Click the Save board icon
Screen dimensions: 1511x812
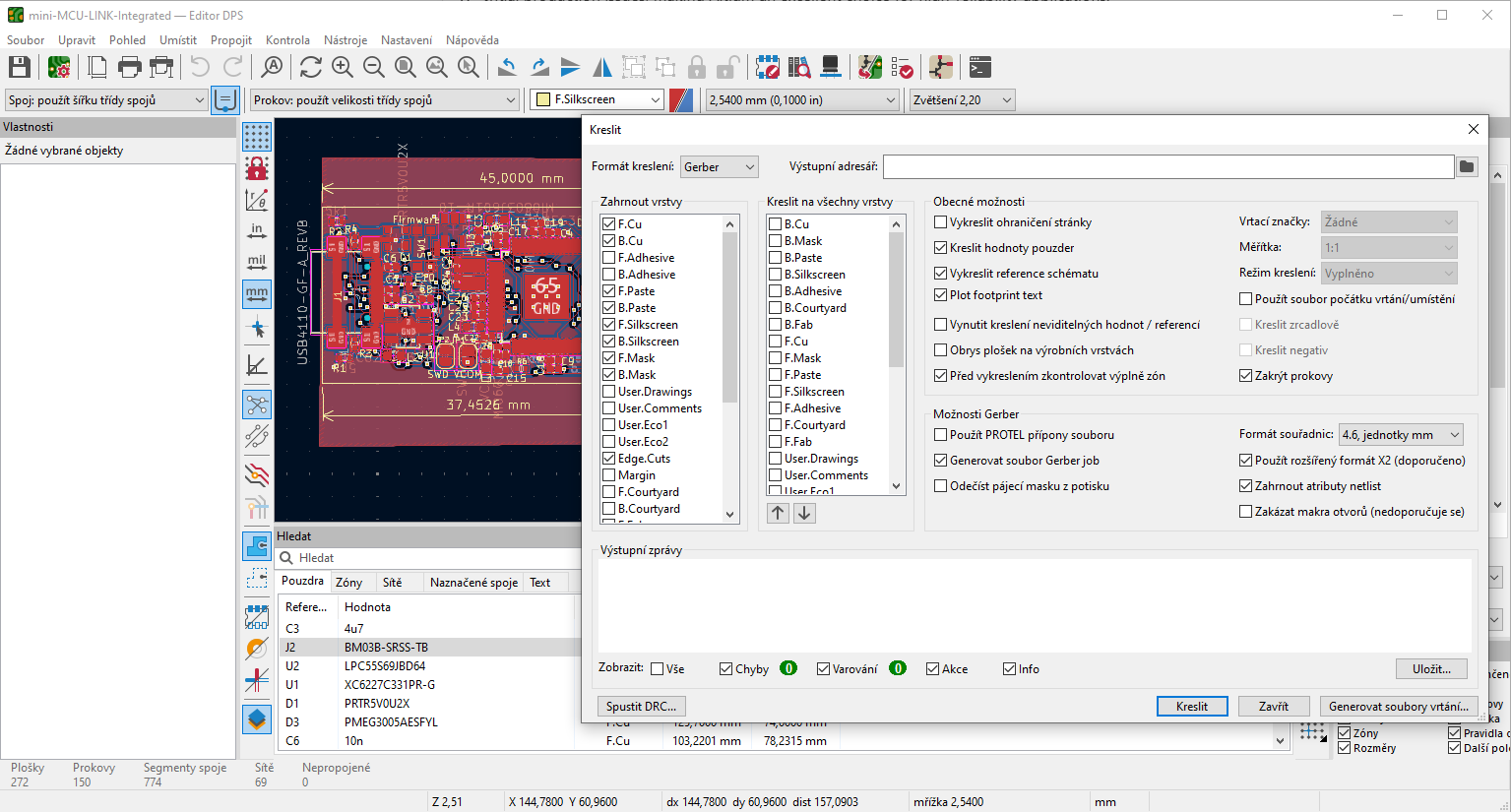point(20,67)
